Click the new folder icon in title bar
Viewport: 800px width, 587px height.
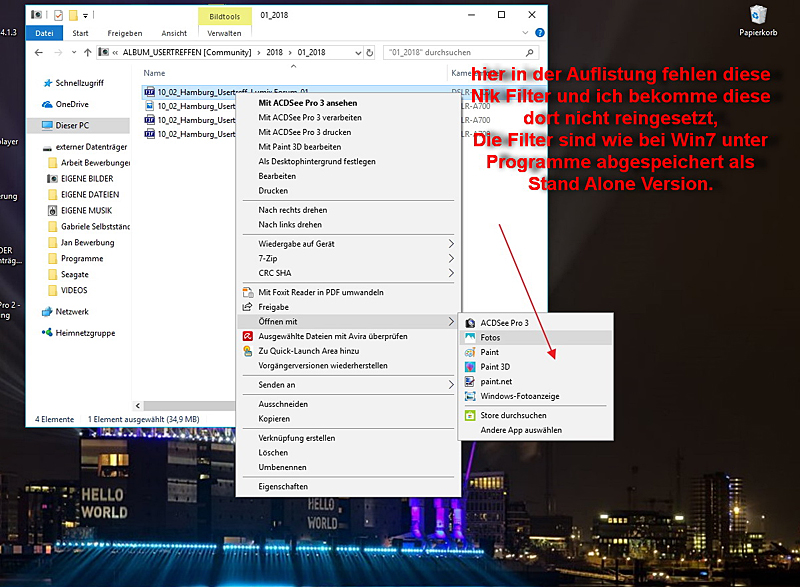click(x=73, y=15)
